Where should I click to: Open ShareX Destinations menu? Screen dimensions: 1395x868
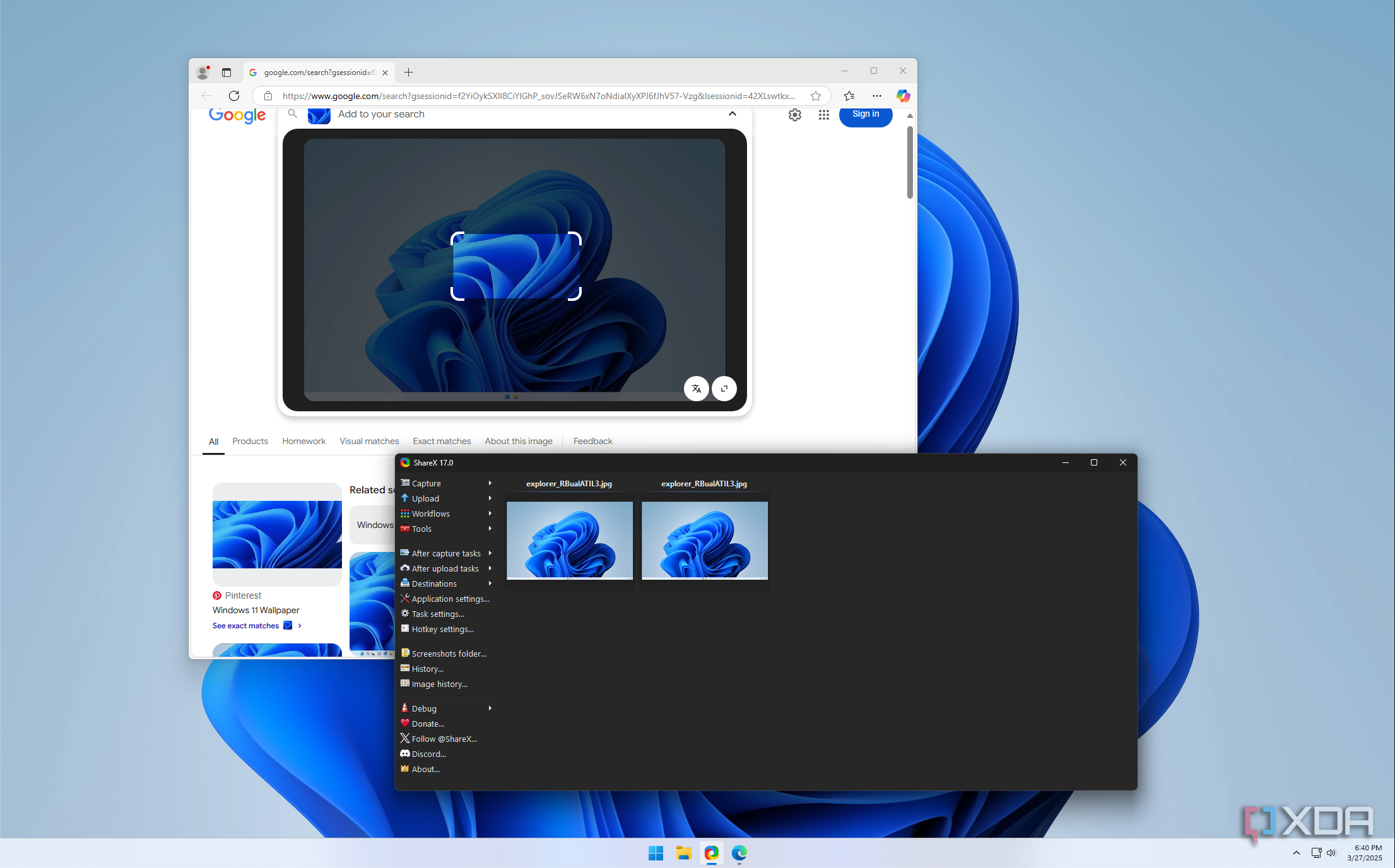coord(445,584)
